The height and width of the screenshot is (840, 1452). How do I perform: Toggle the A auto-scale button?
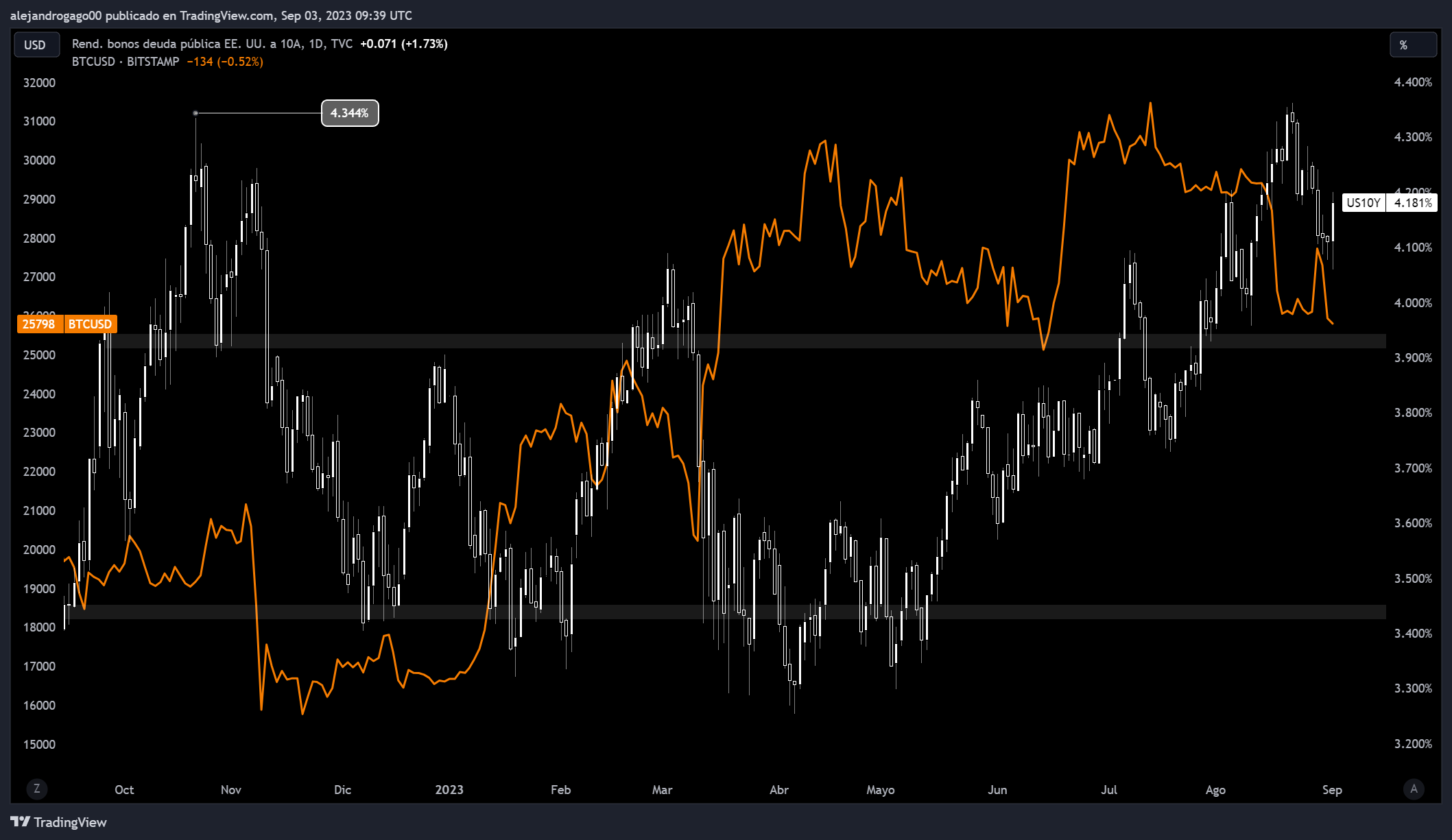(1414, 789)
